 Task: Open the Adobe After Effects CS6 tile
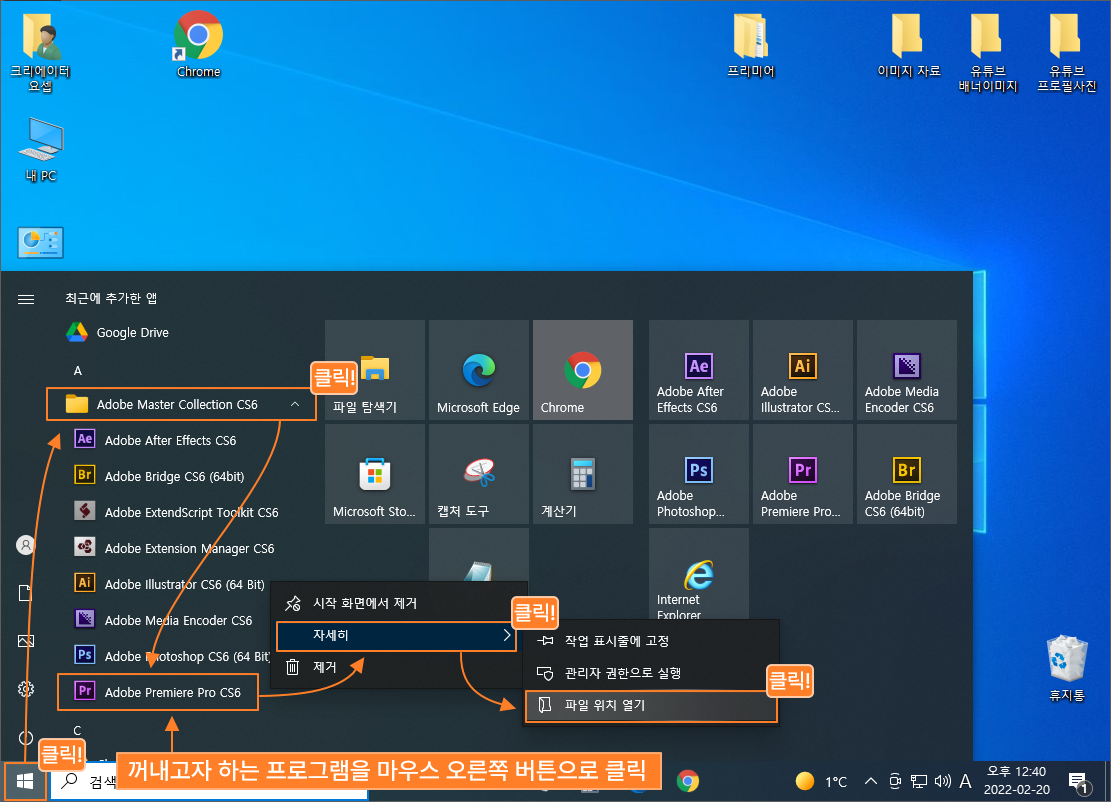pyautogui.click(x=699, y=370)
